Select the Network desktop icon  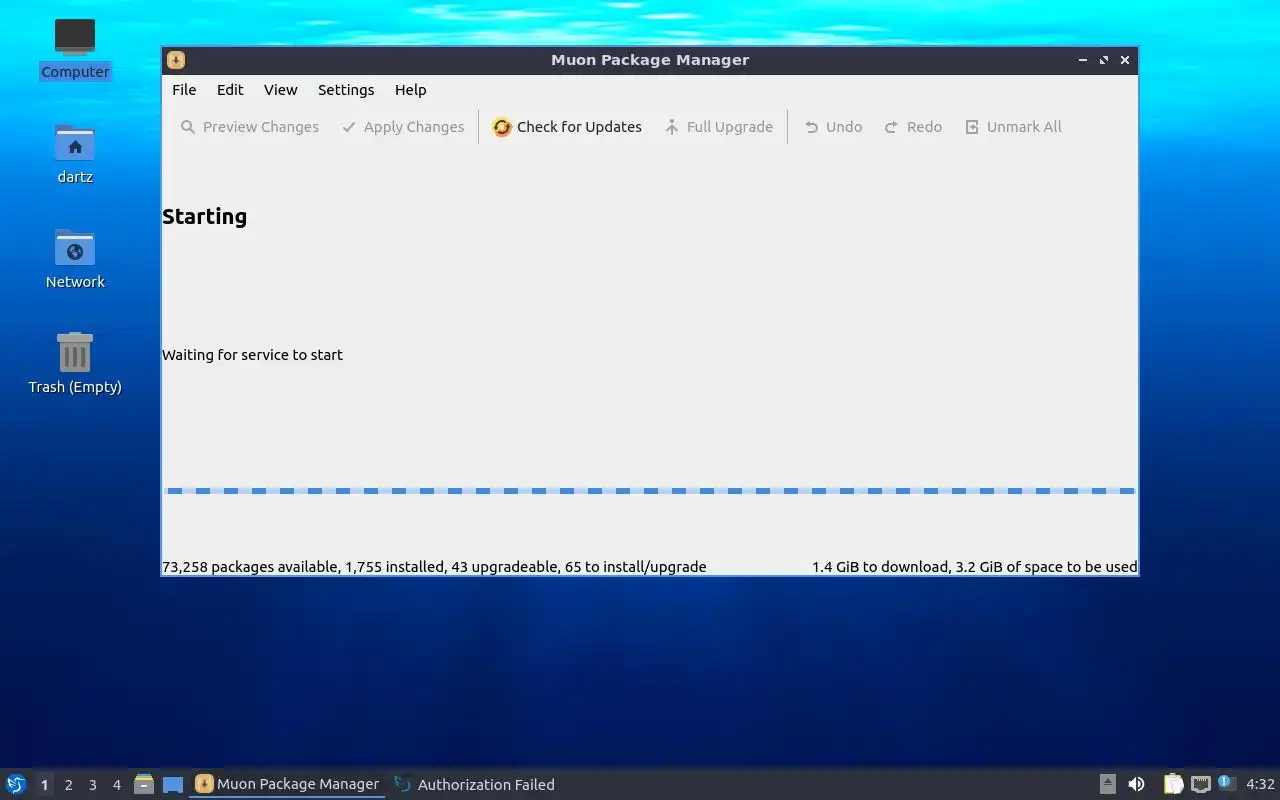[75, 259]
